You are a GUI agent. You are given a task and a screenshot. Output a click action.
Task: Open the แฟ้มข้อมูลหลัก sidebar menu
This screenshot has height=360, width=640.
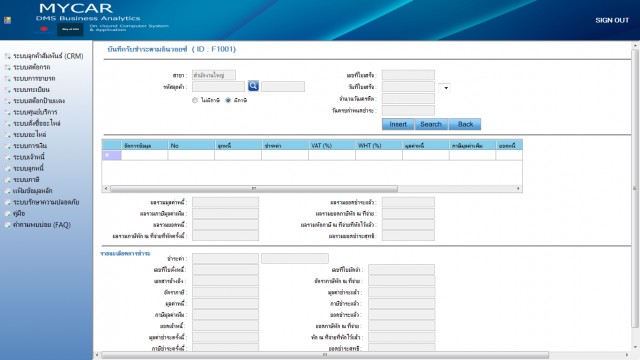[33, 191]
